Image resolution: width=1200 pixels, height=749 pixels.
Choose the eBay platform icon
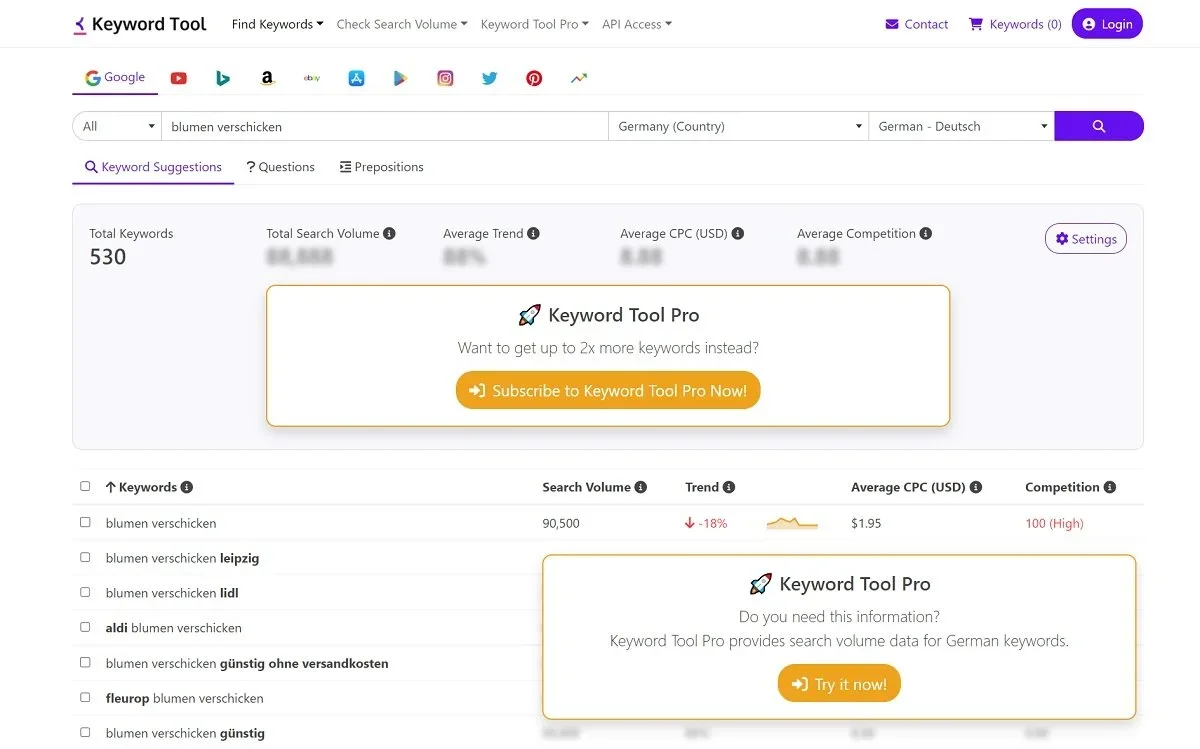[311, 77]
